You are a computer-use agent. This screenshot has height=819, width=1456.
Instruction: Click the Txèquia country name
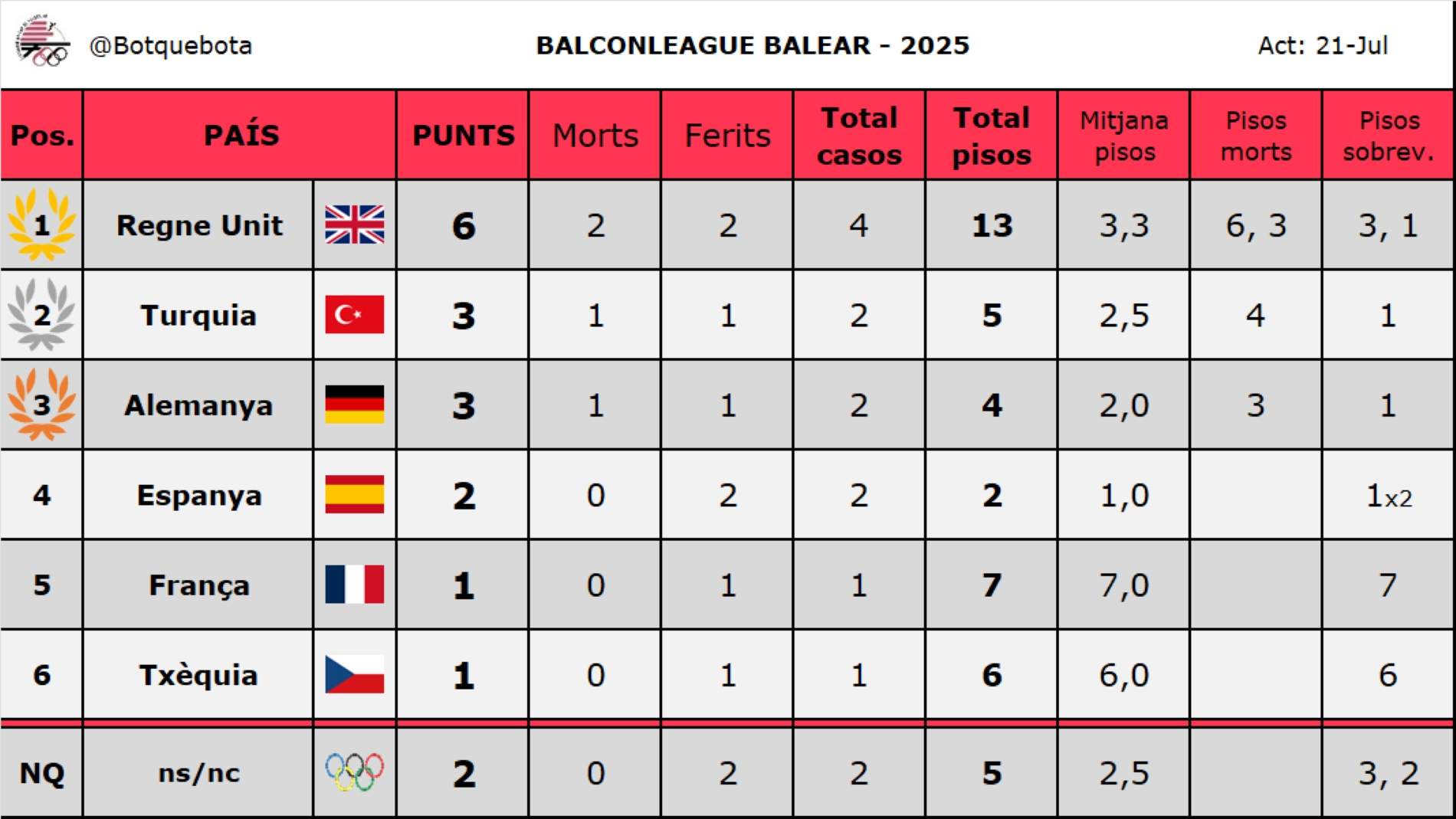tap(198, 675)
